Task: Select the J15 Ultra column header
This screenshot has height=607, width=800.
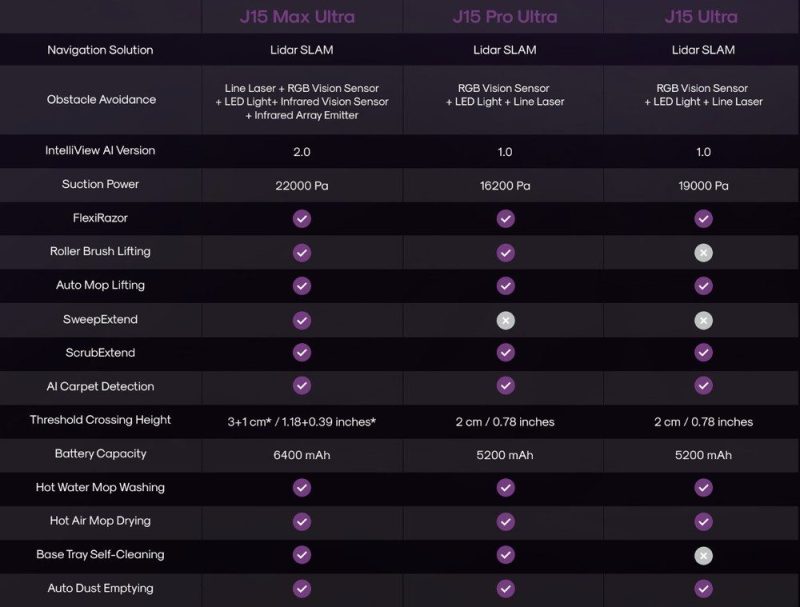Action: pyautogui.click(x=704, y=17)
